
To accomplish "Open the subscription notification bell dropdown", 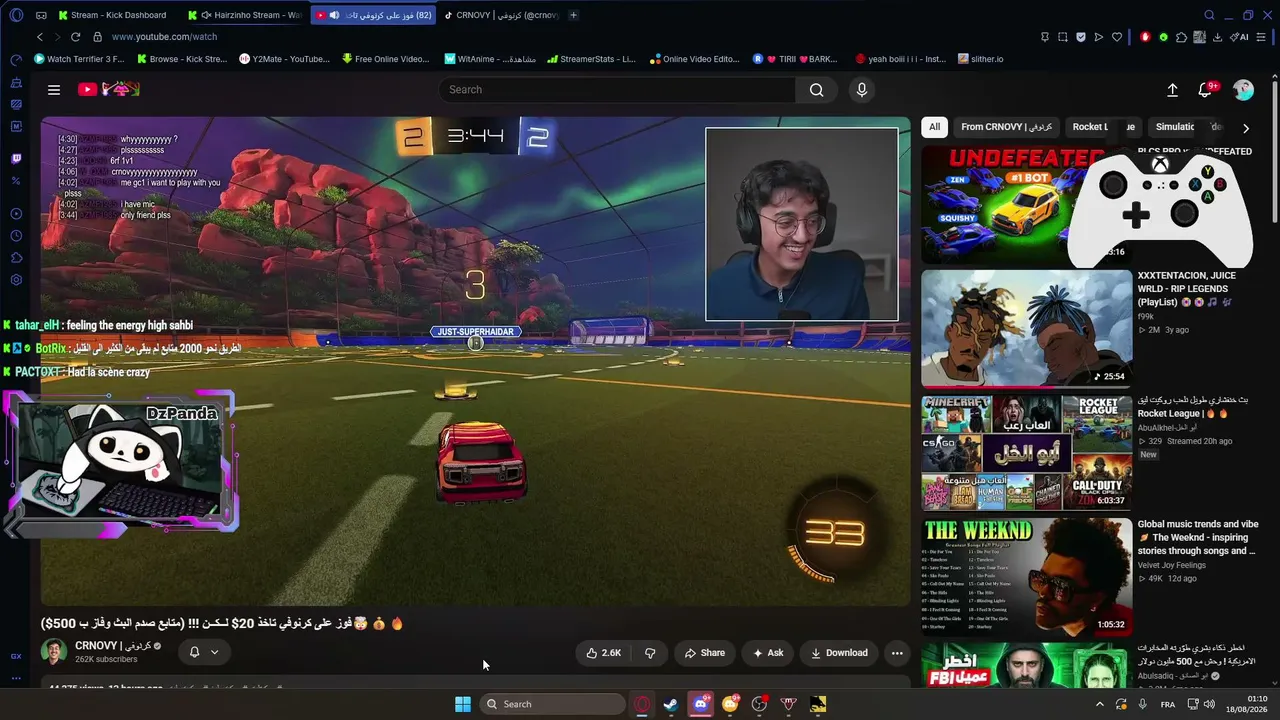I will [x=204, y=652].
